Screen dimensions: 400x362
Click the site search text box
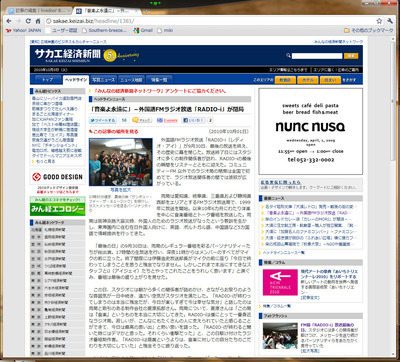click(x=317, y=56)
